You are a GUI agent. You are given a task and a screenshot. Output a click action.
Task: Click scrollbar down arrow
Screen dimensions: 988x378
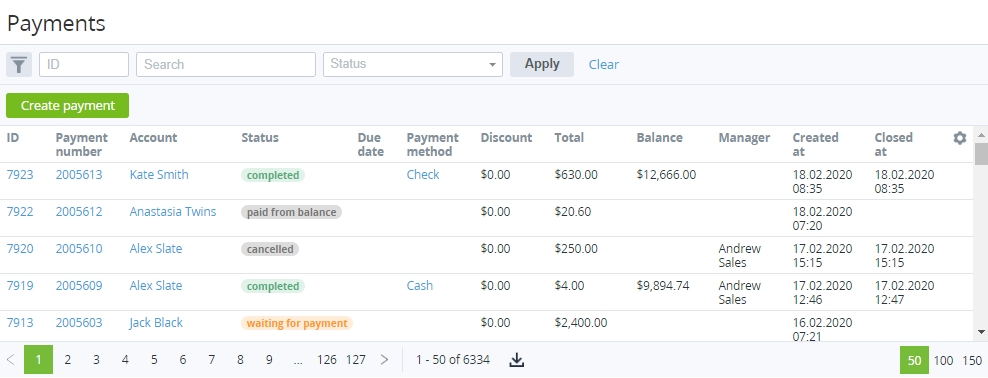981,331
